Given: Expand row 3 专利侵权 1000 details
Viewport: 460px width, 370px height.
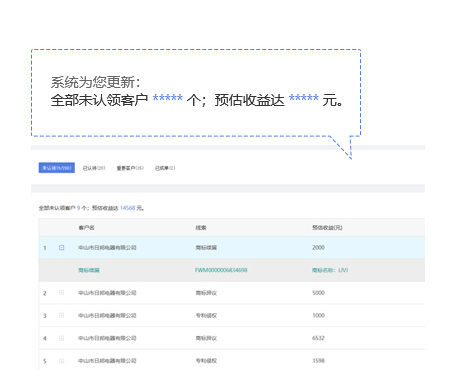Looking at the screenshot, I should [61, 315].
